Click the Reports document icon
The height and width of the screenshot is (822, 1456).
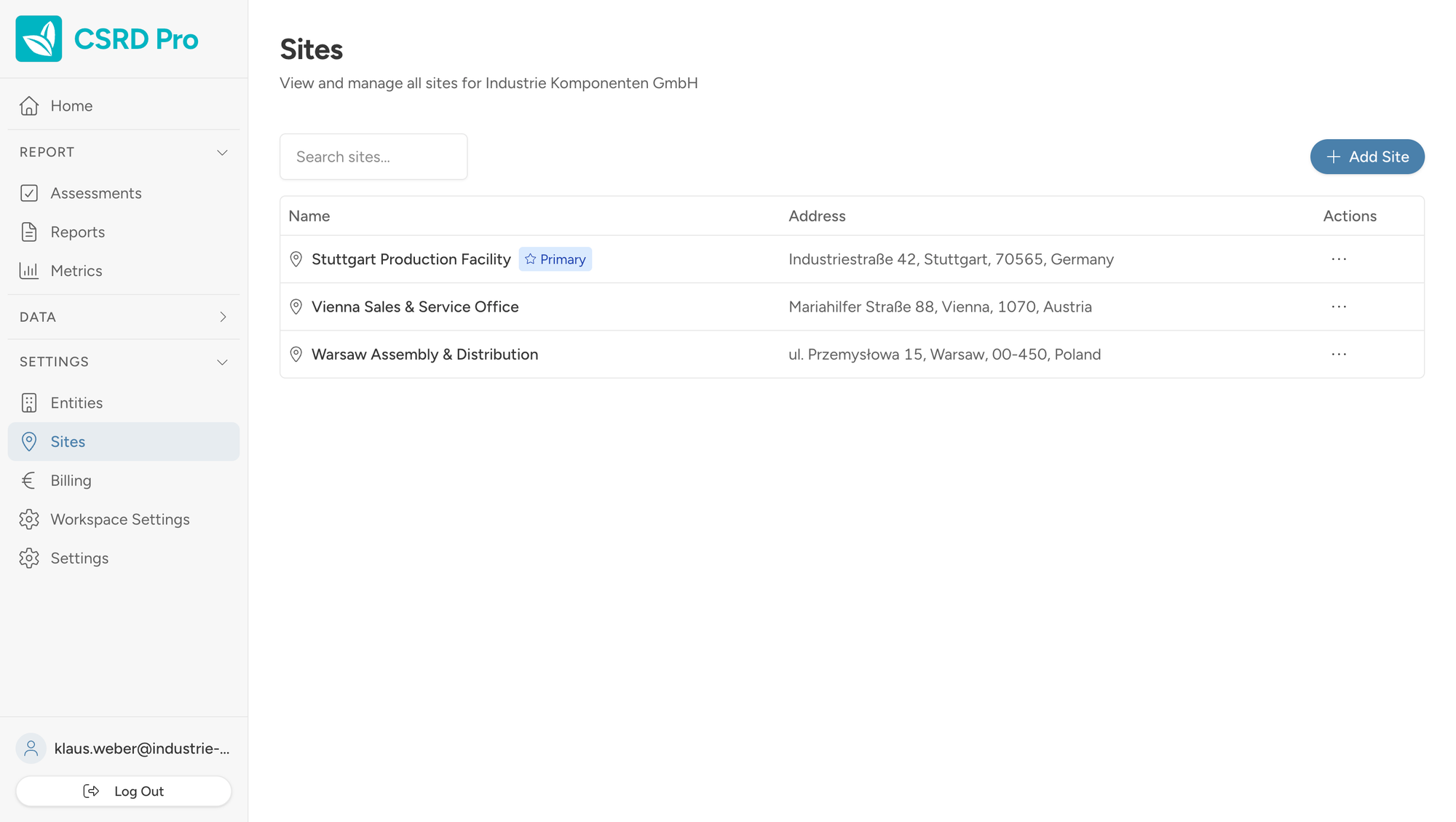coord(29,232)
